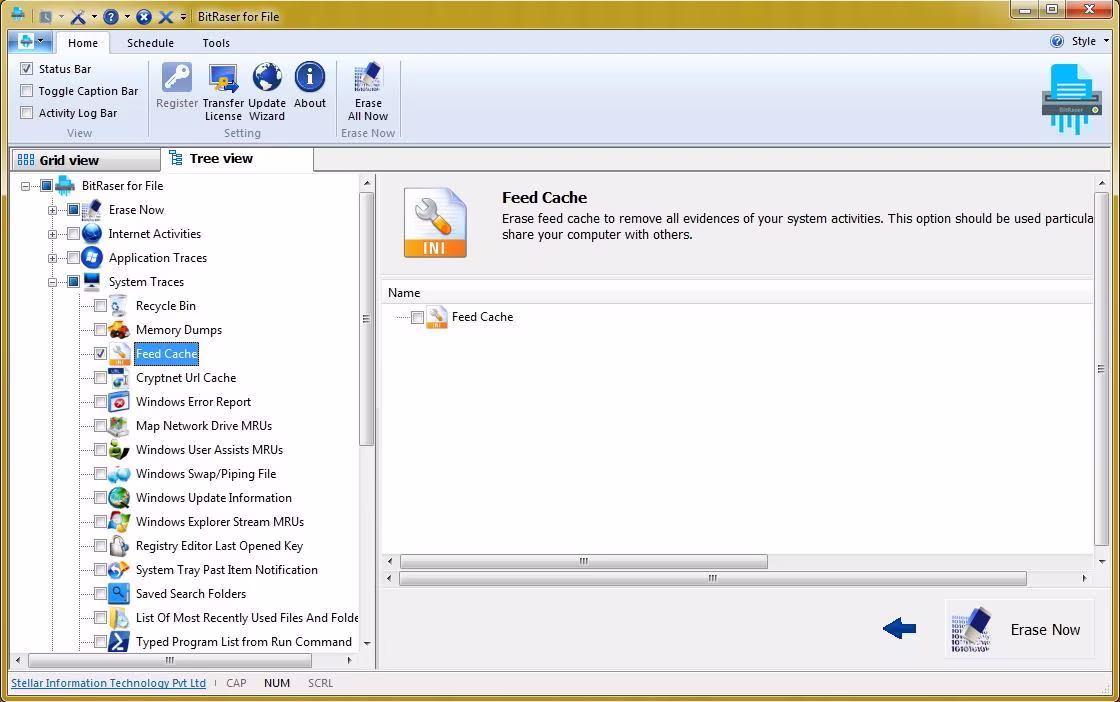Open Stellar Information Technology Pvt Ltd link
The image size is (1120, 702).
109,683
